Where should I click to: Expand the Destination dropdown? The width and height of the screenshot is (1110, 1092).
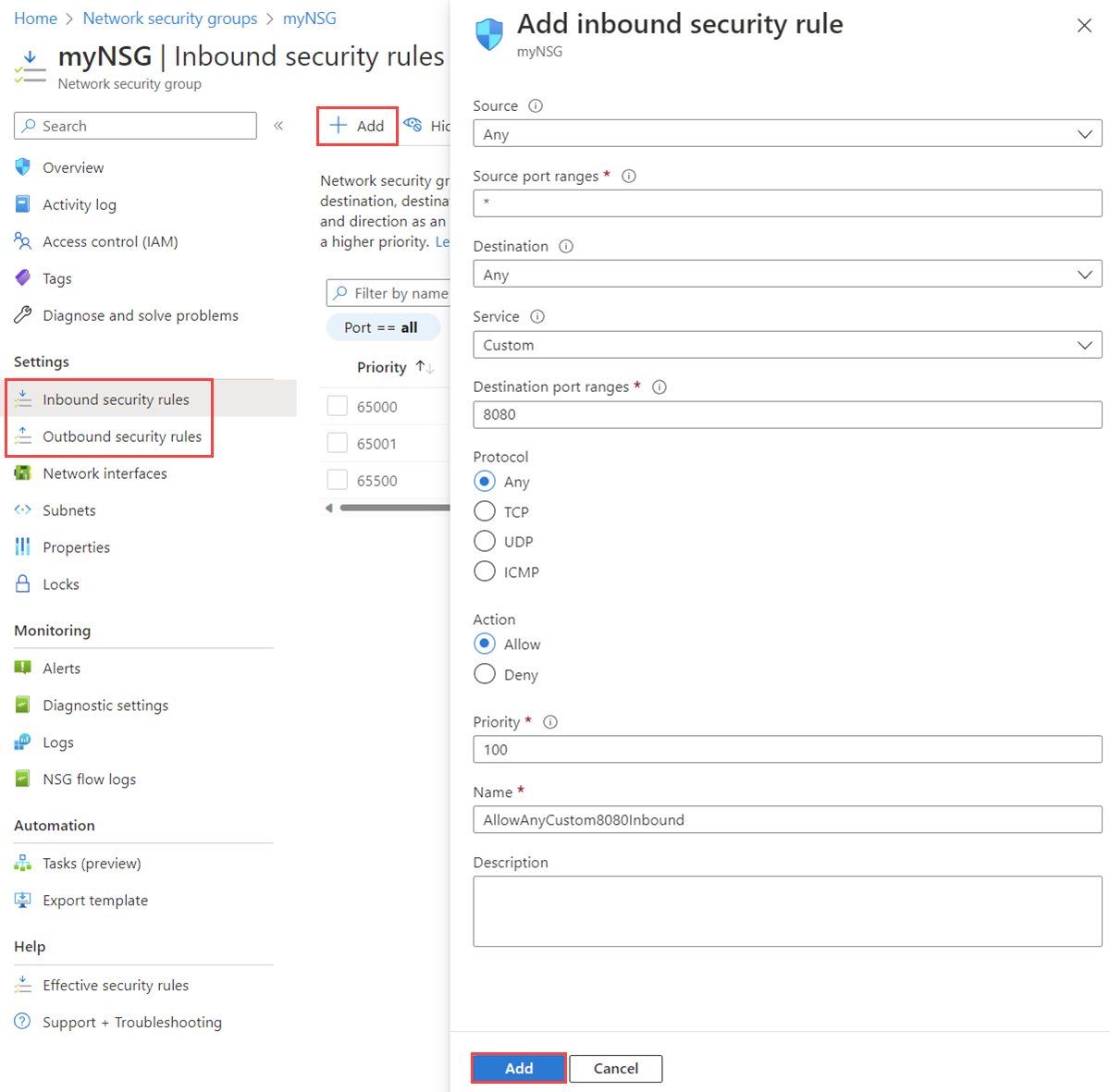[787, 274]
